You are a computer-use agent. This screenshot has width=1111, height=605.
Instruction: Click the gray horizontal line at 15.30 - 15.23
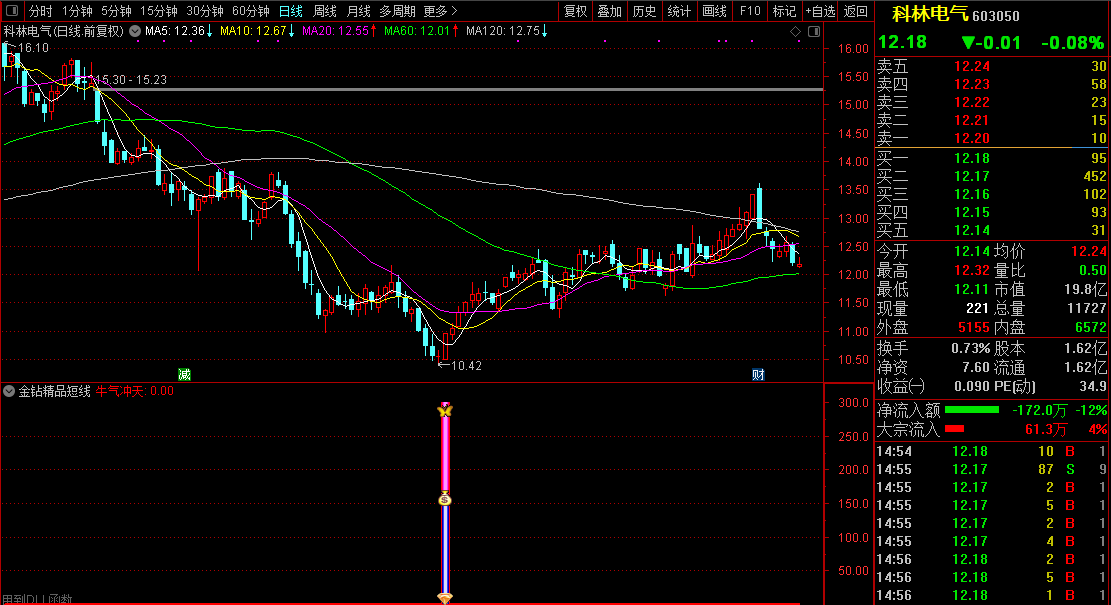[500, 90]
